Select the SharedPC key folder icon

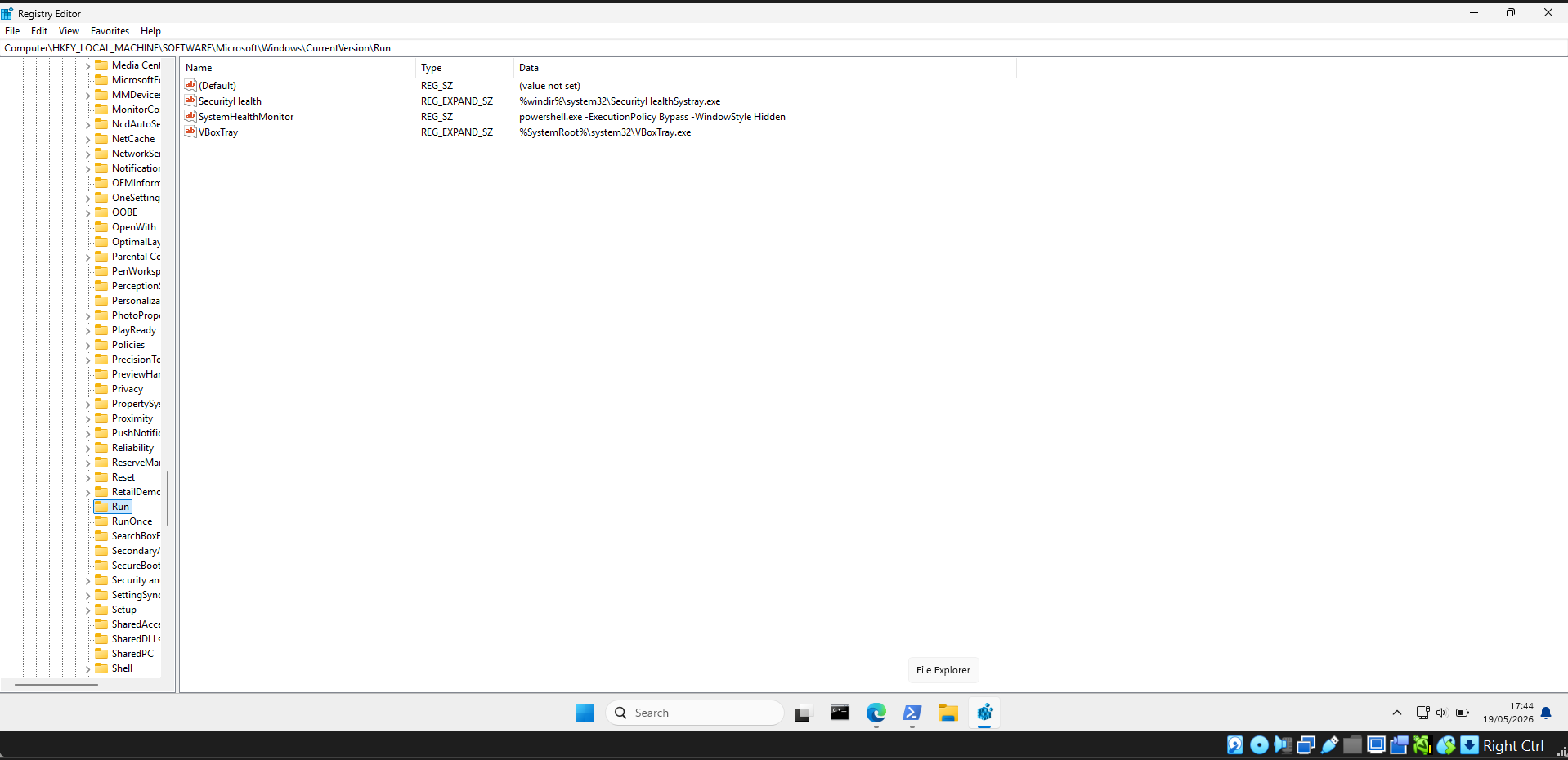tap(101, 653)
